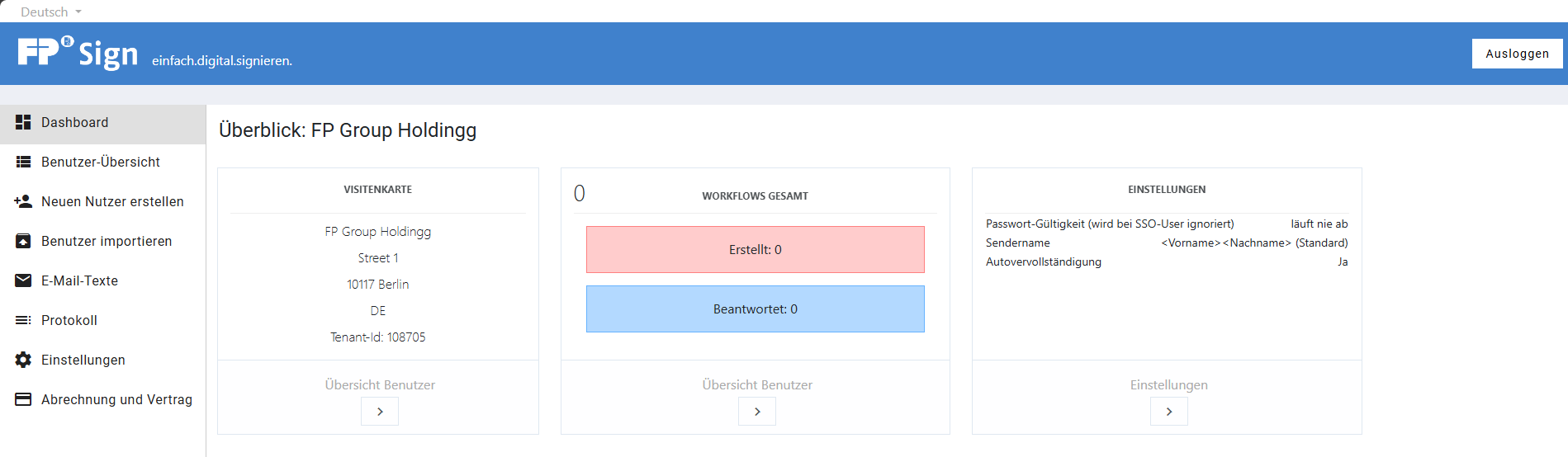Open the Deutsch language dropdown
Viewport: 1568px width, 457px height.
(51, 12)
